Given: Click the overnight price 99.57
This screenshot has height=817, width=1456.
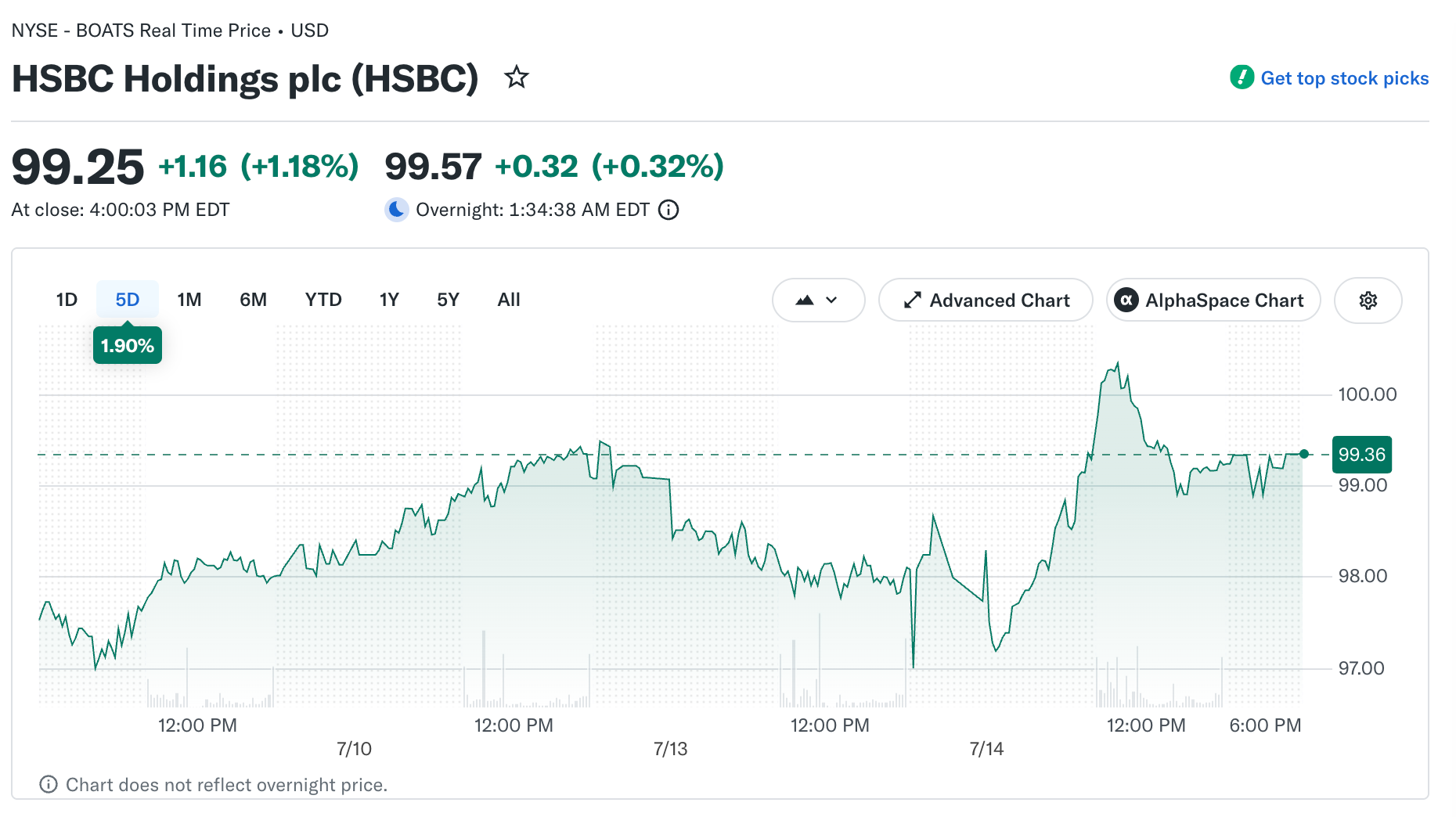Looking at the screenshot, I should (x=433, y=167).
